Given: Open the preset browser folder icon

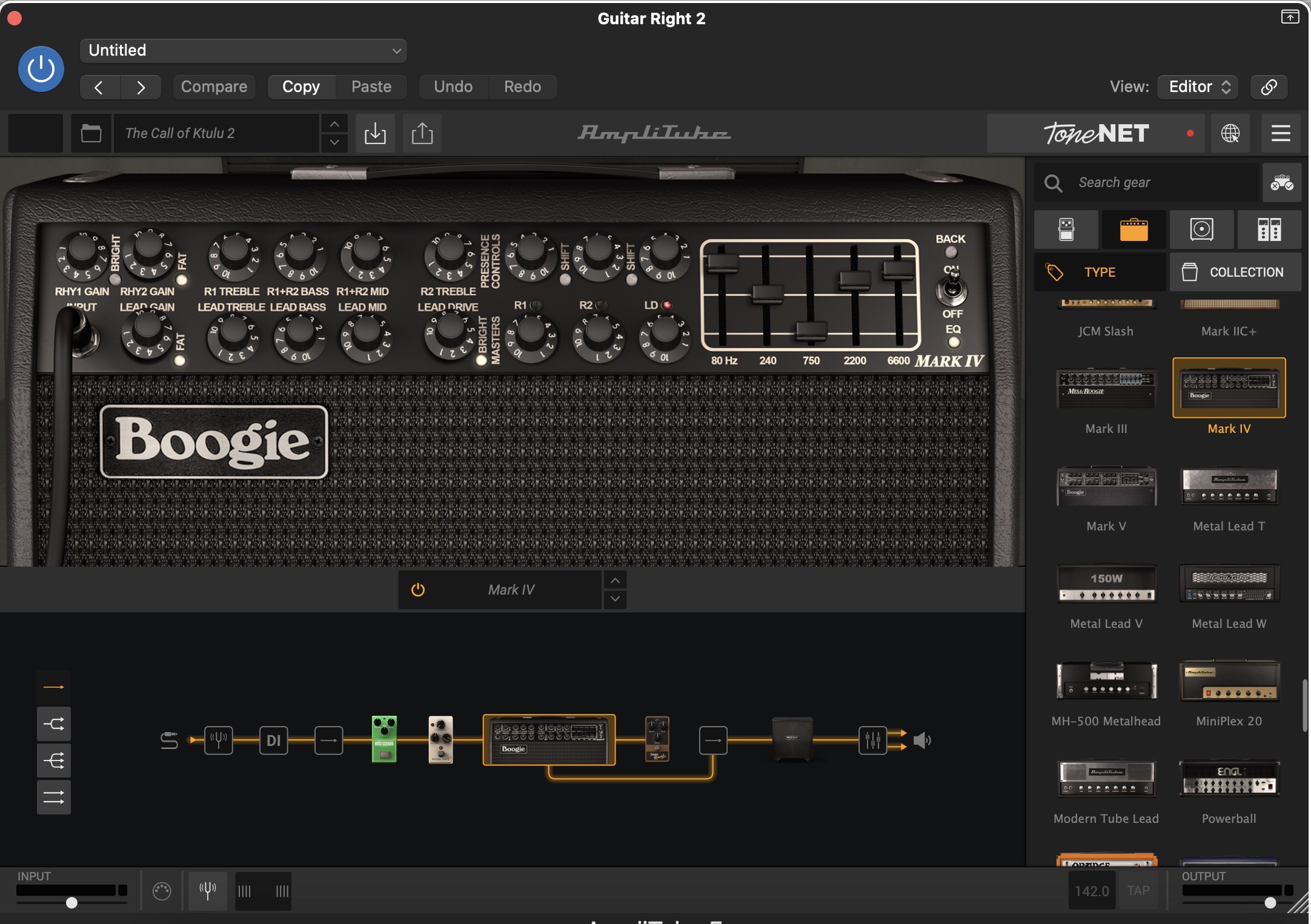Looking at the screenshot, I should pos(91,133).
